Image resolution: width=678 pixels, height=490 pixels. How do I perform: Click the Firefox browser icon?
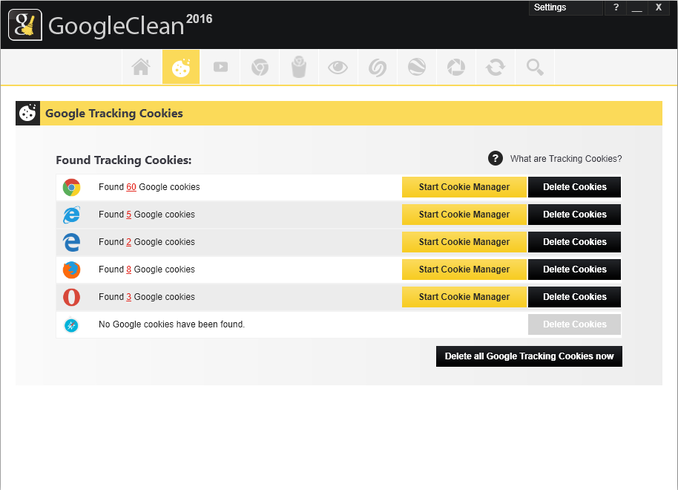pyautogui.click(x=71, y=269)
